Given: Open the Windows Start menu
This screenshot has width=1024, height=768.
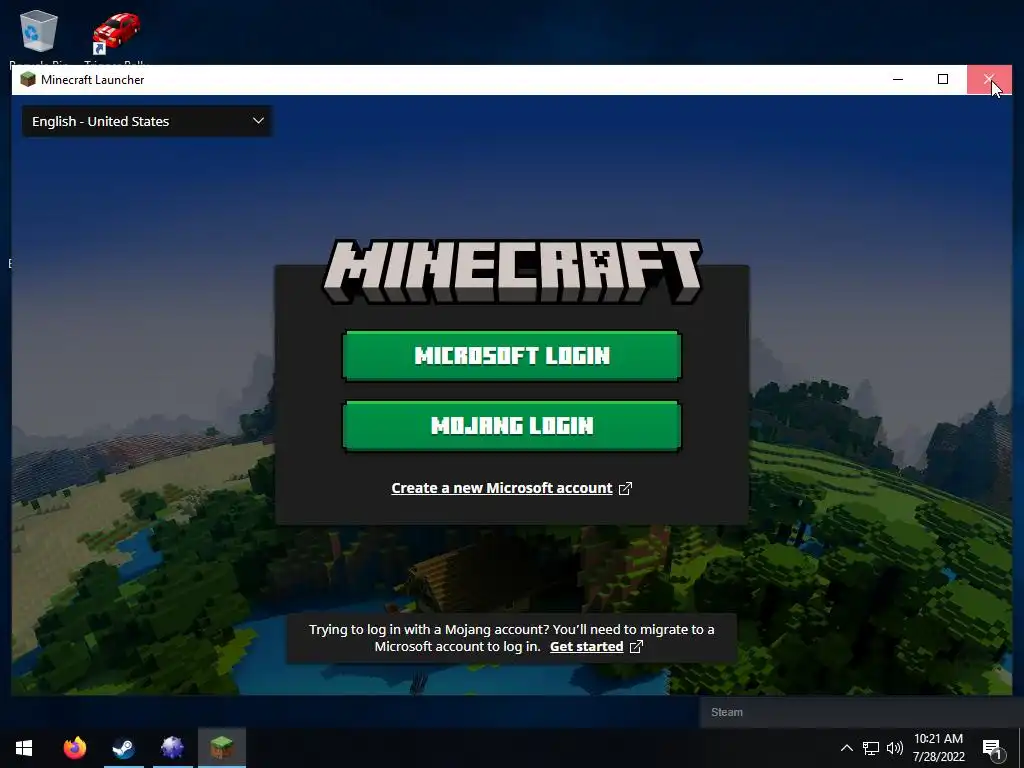Looking at the screenshot, I should (24, 748).
